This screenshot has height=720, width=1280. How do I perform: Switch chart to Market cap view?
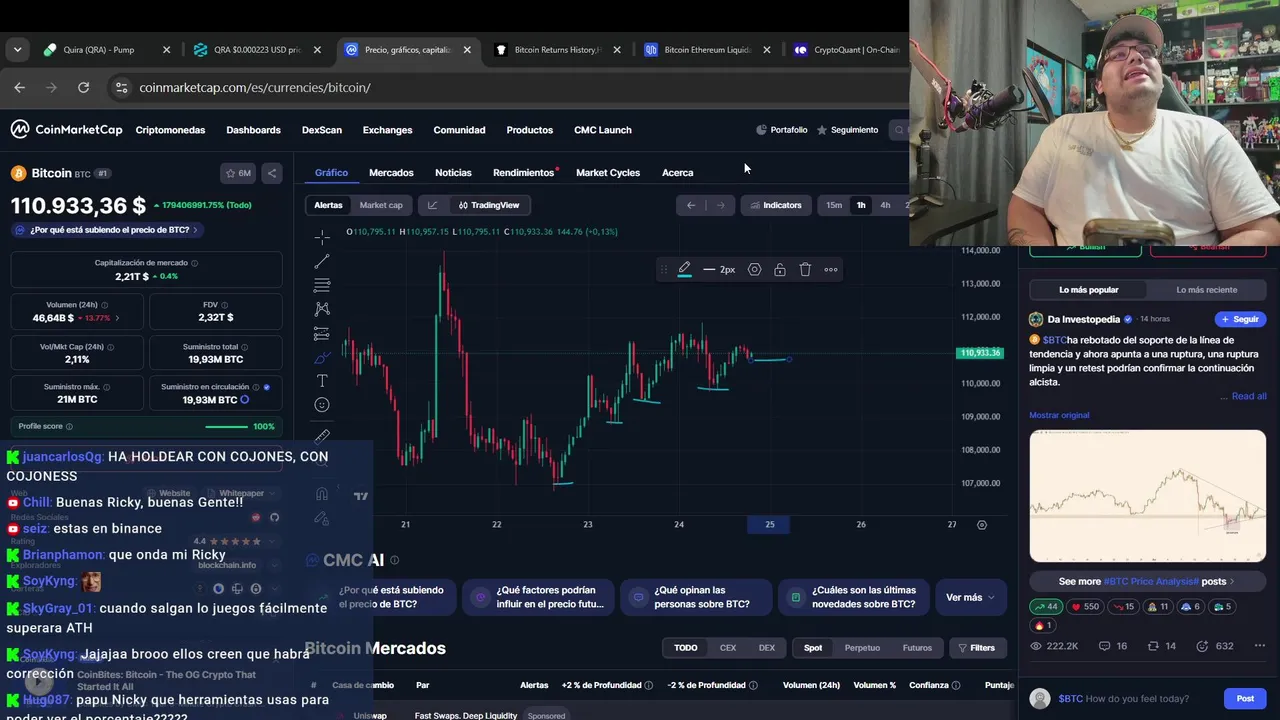tap(381, 205)
